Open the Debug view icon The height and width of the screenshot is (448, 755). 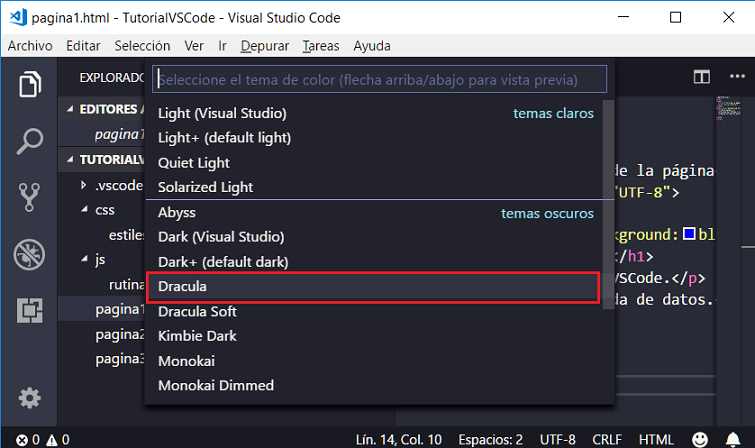tap(30, 254)
